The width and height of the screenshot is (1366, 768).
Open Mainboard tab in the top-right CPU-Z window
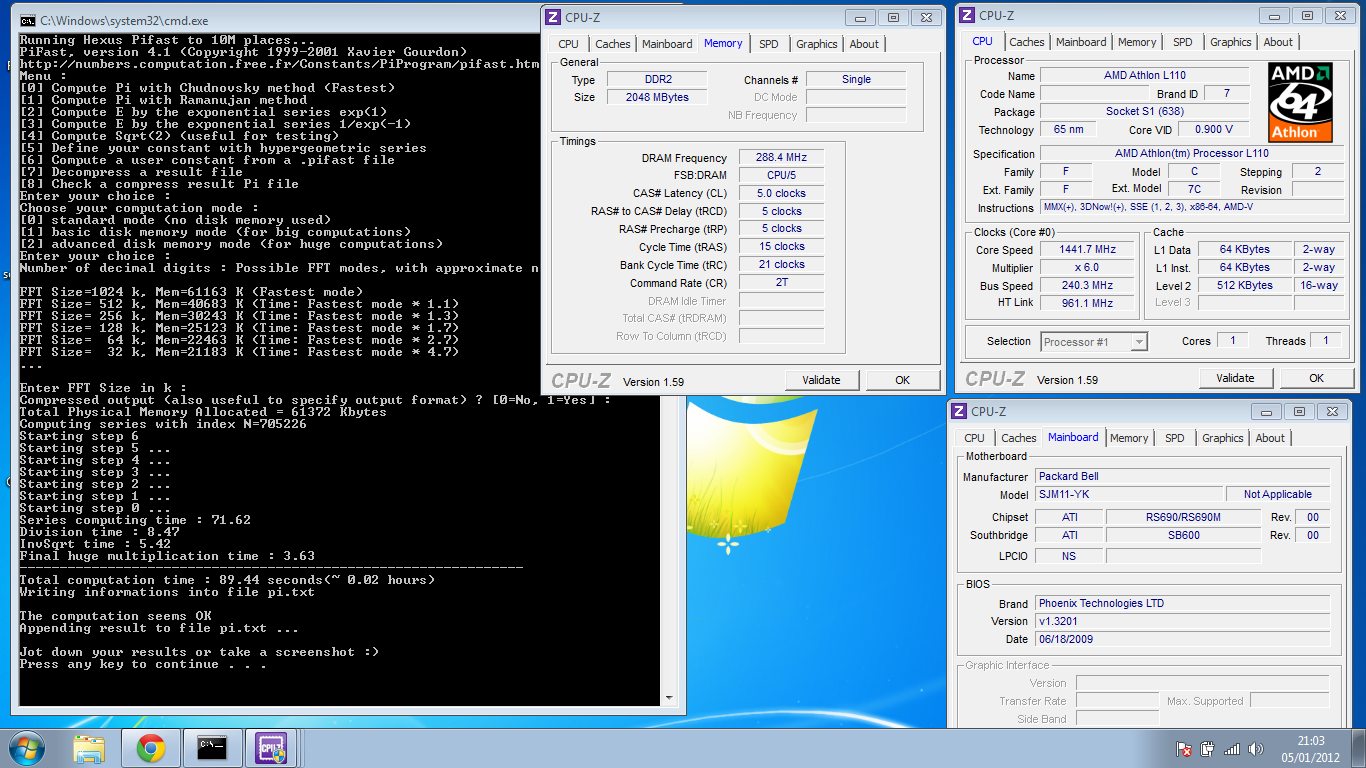(x=1081, y=42)
